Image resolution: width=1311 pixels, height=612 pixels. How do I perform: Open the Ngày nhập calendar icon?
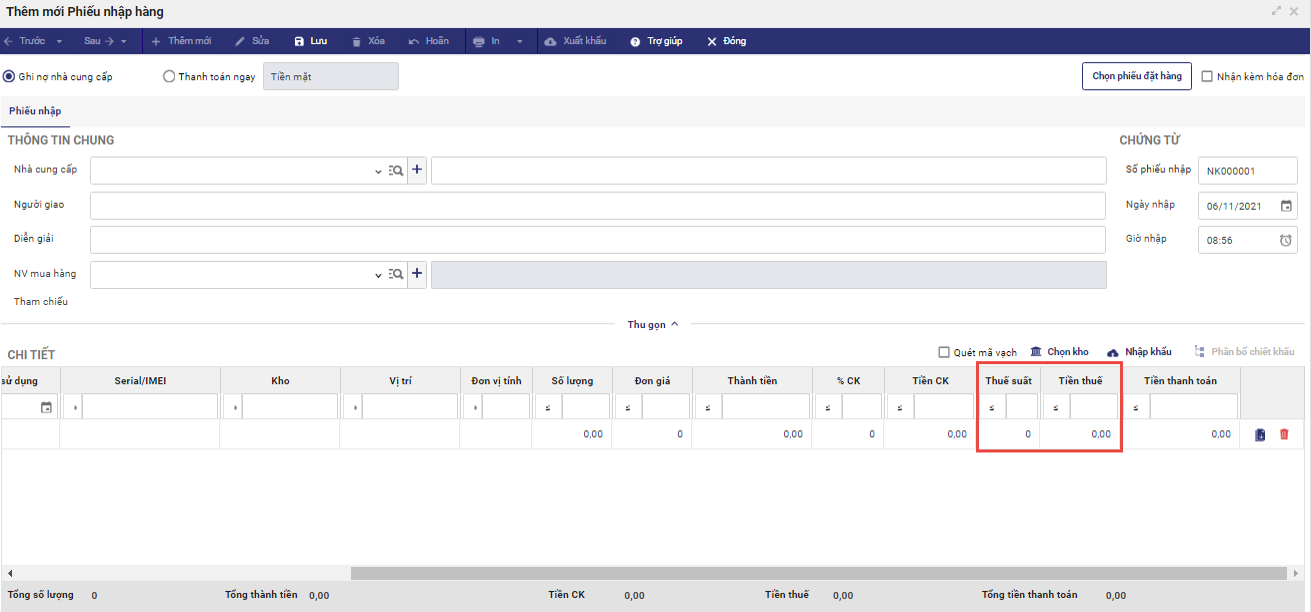pos(1286,206)
